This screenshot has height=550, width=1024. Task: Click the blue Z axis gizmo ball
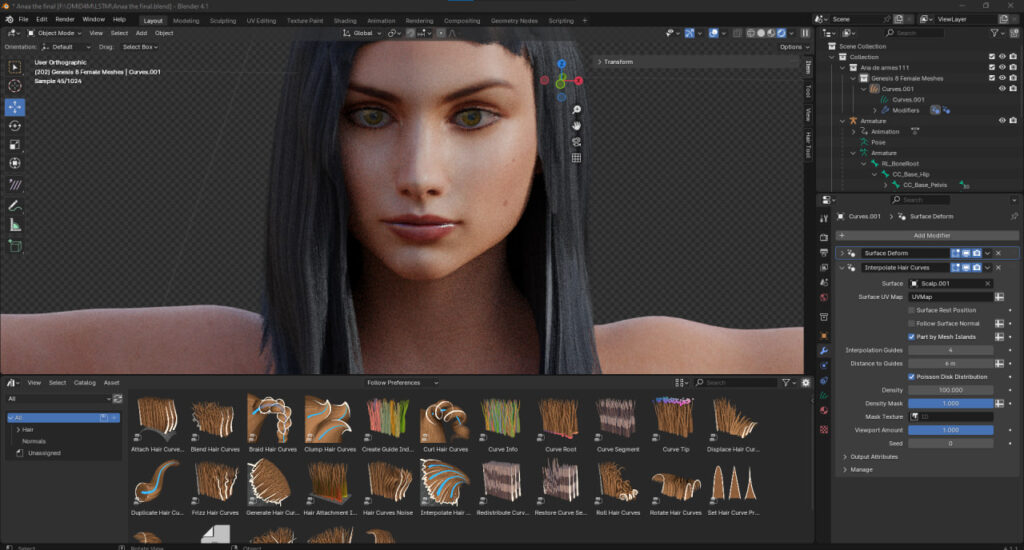coord(562,63)
